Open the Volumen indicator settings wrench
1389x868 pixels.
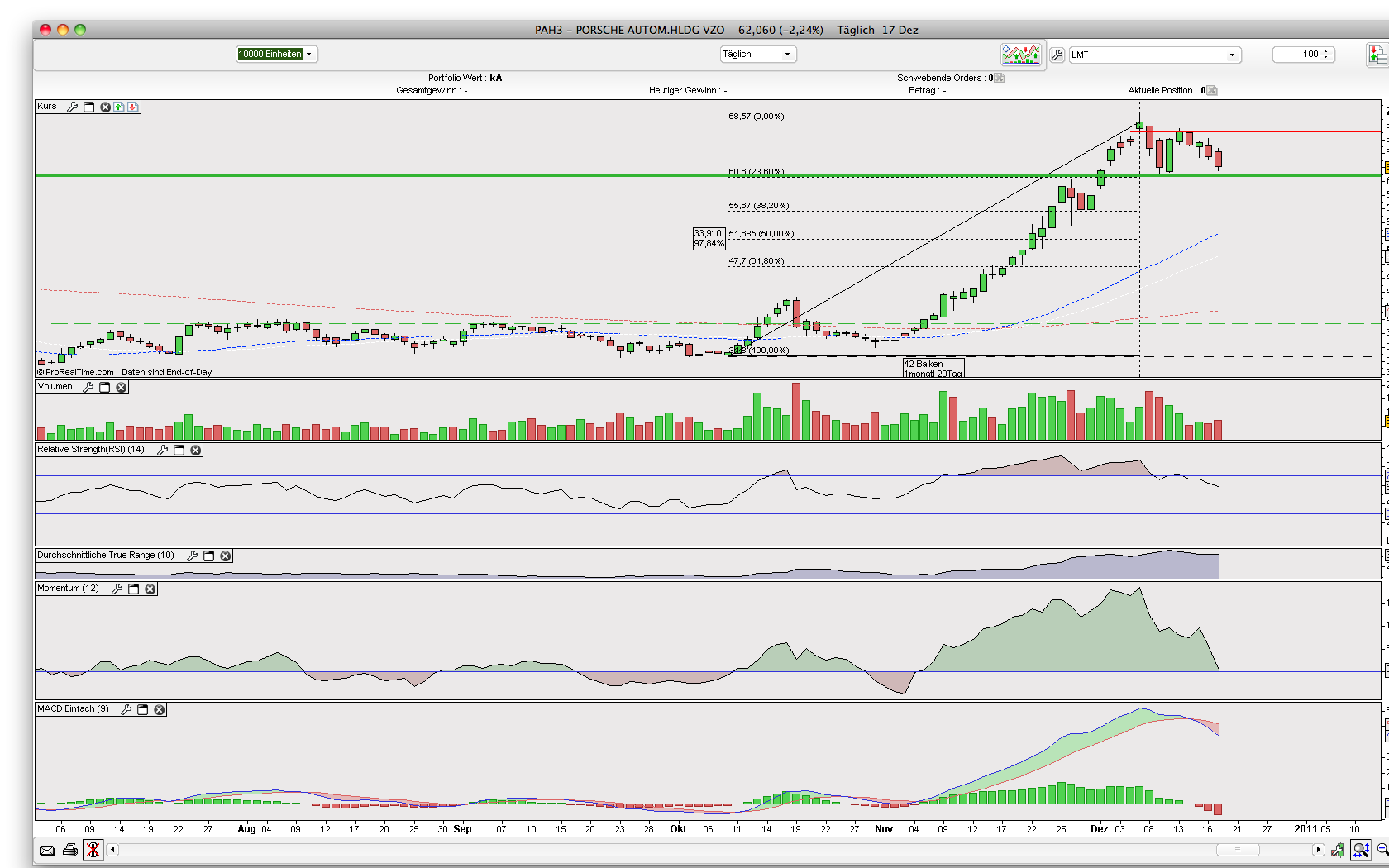(x=88, y=387)
